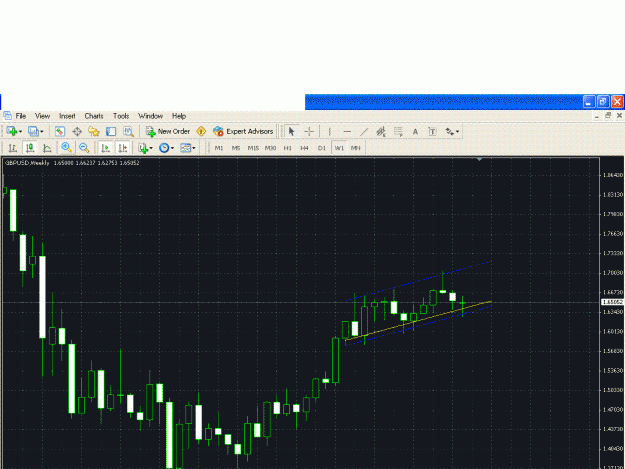Switch timeframe to M1
This screenshot has height=469, width=625.
[x=219, y=148]
